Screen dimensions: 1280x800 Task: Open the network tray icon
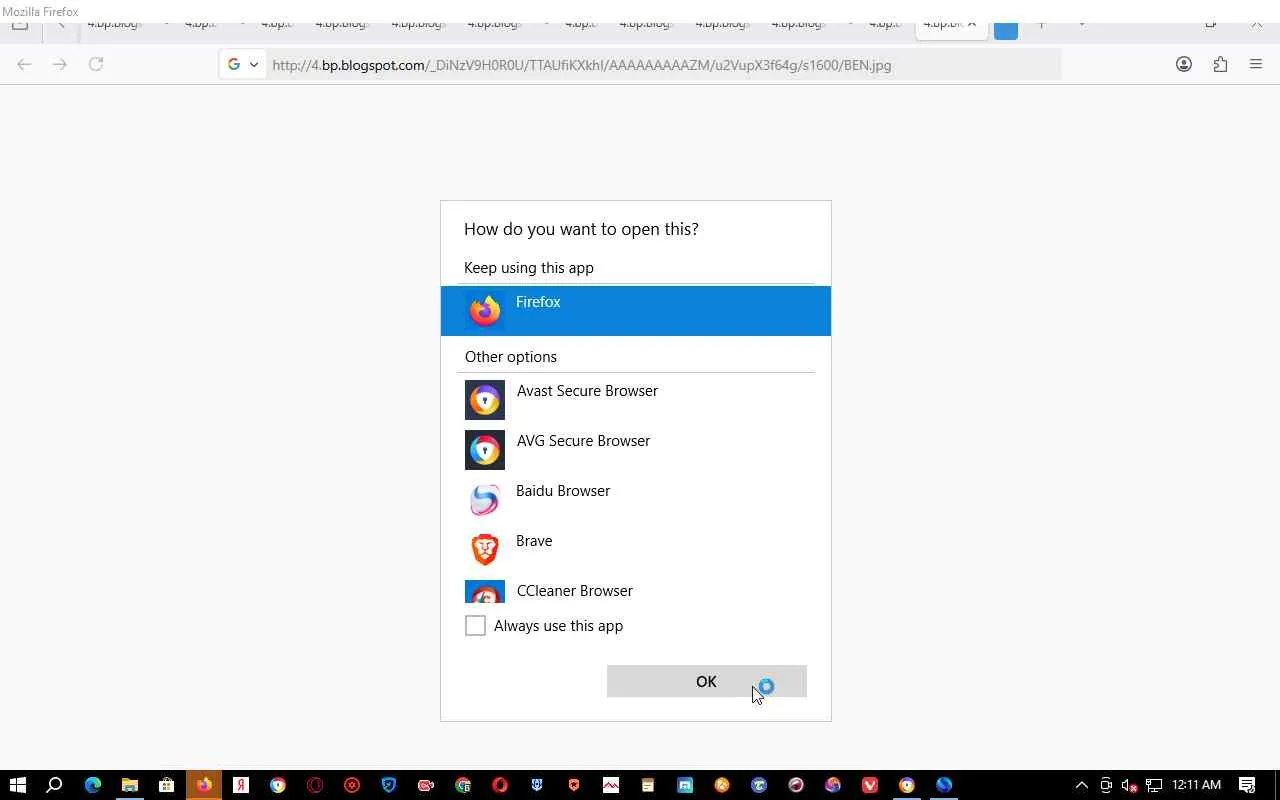1154,785
